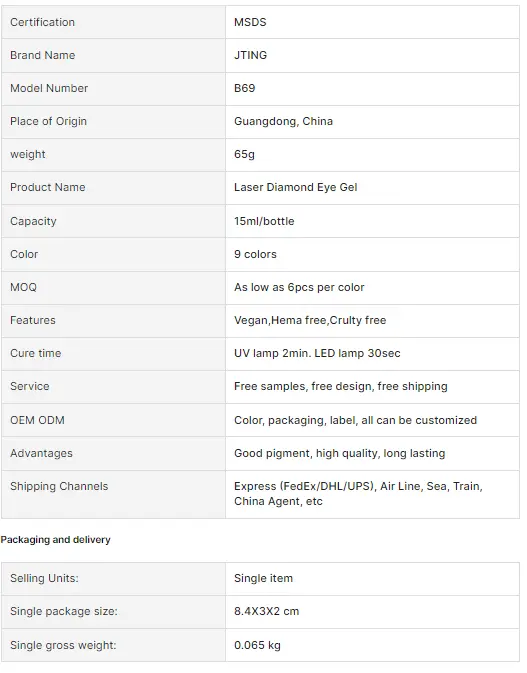This screenshot has width=527, height=673.
Task: Select the 0.065 kg gross weight value
Action: click(x=257, y=646)
